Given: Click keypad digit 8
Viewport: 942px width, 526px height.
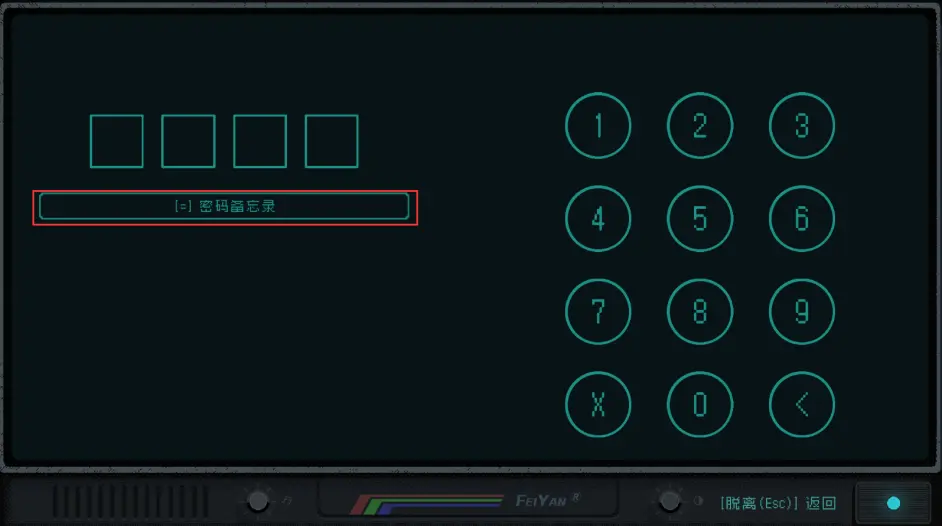Looking at the screenshot, I should [700, 312].
